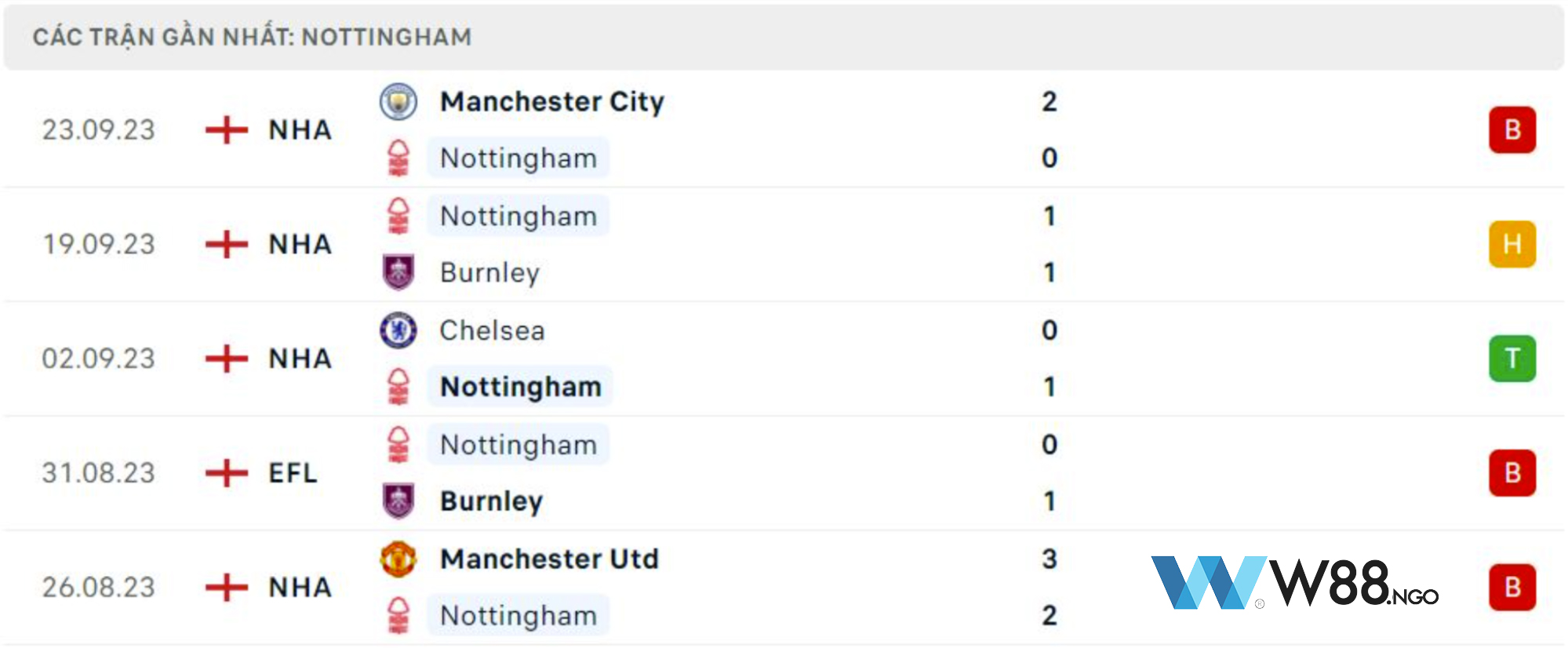Open the Manchester Utd team name

pyautogui.click(x=549, y=559)
